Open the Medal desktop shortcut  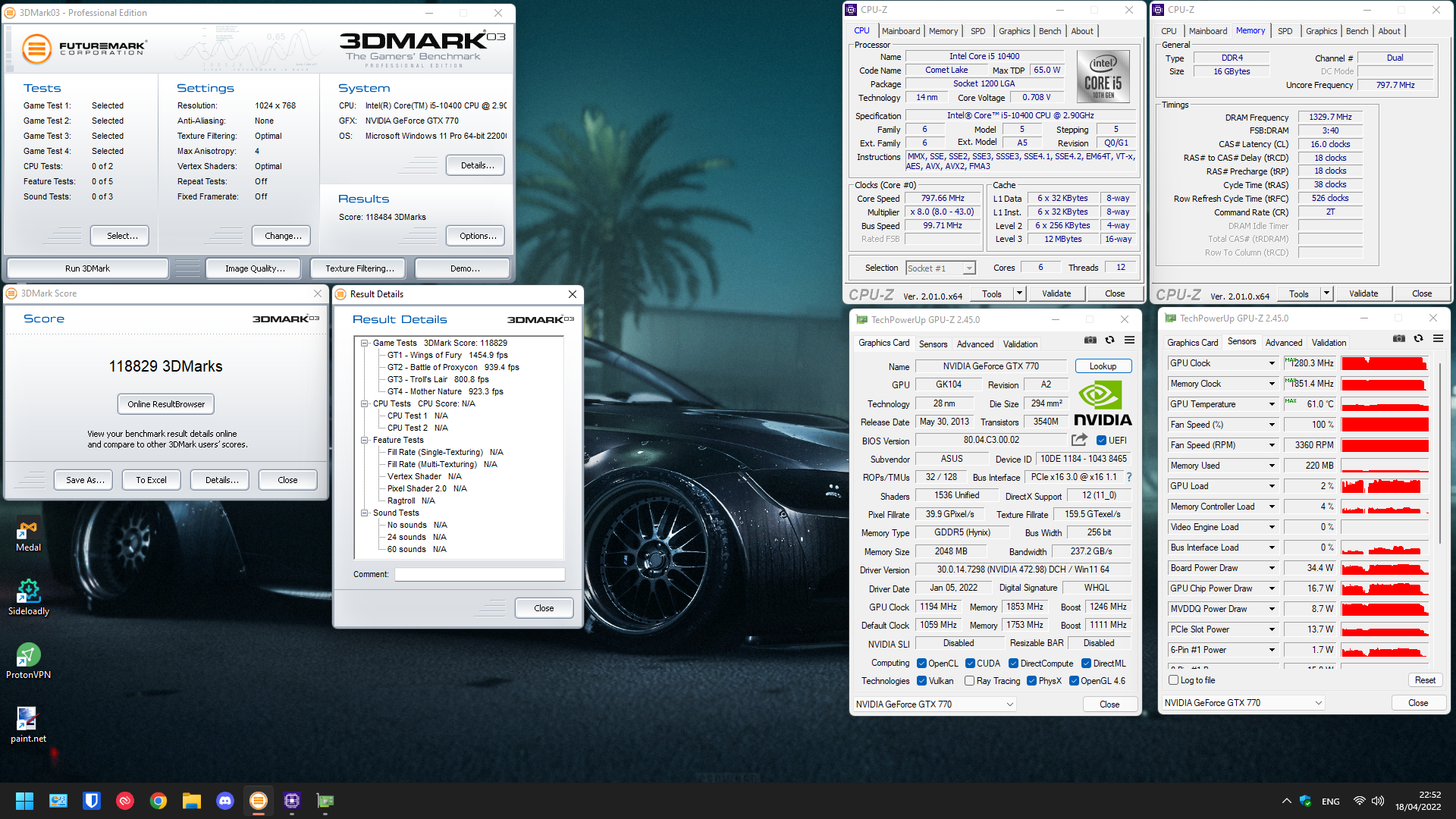pyautogui.click(x=29, y=535)
